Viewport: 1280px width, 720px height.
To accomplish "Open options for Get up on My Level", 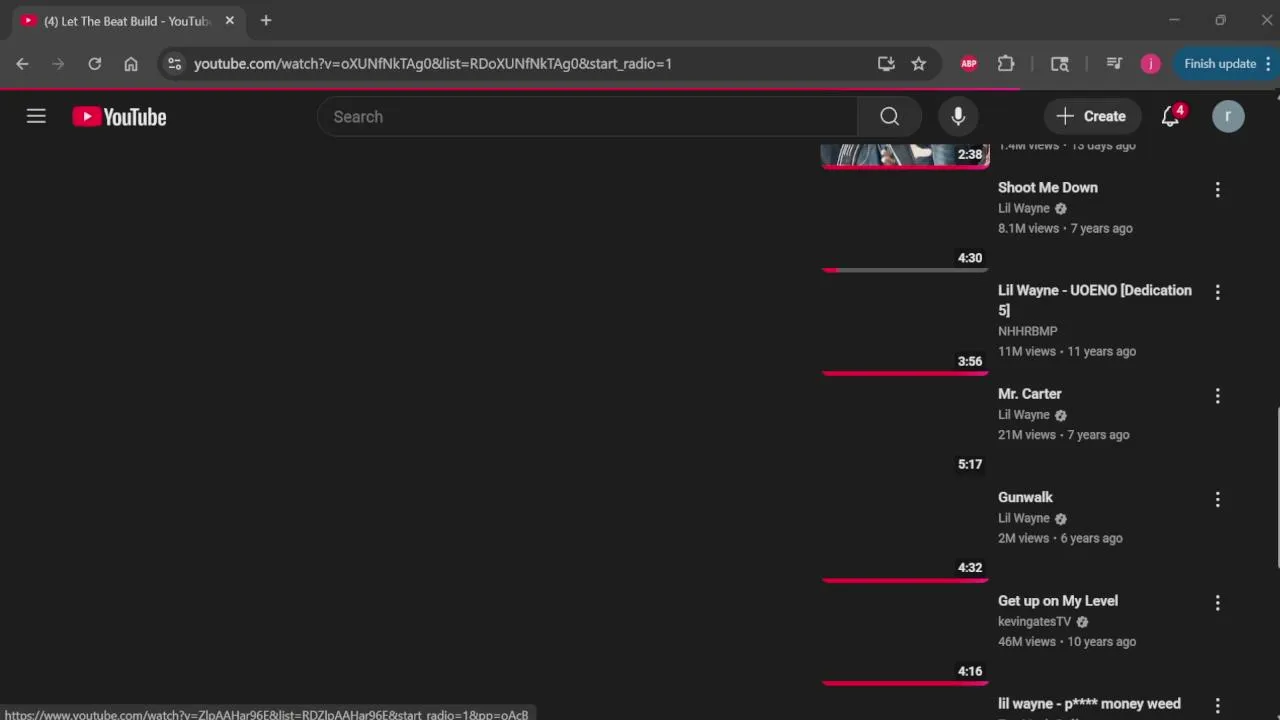I will (1217, 603).
